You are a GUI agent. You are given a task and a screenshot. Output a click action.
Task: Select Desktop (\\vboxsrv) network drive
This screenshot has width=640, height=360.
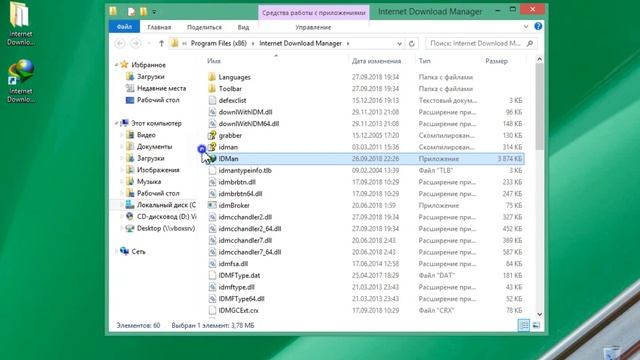tap(166, 228)
